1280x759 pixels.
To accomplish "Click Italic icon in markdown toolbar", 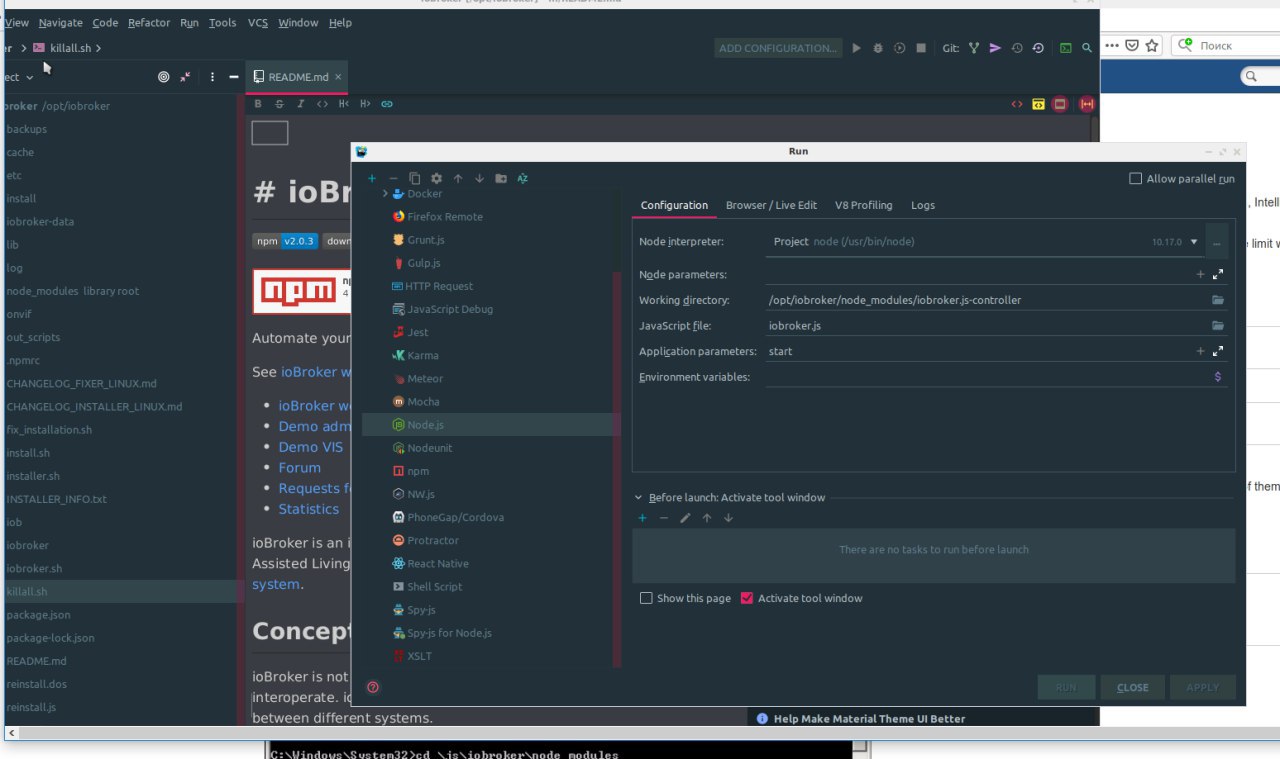I will [x=300, y=103].
